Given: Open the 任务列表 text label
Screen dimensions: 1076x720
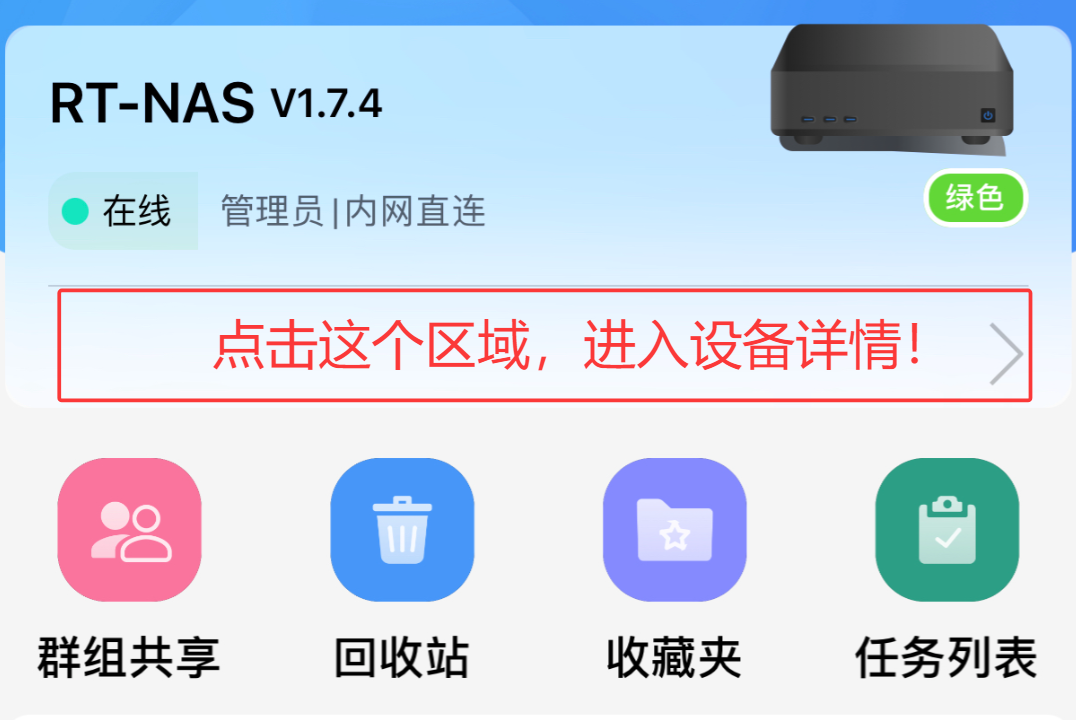Looking at the screenshot, I should [x=946, y=658].
